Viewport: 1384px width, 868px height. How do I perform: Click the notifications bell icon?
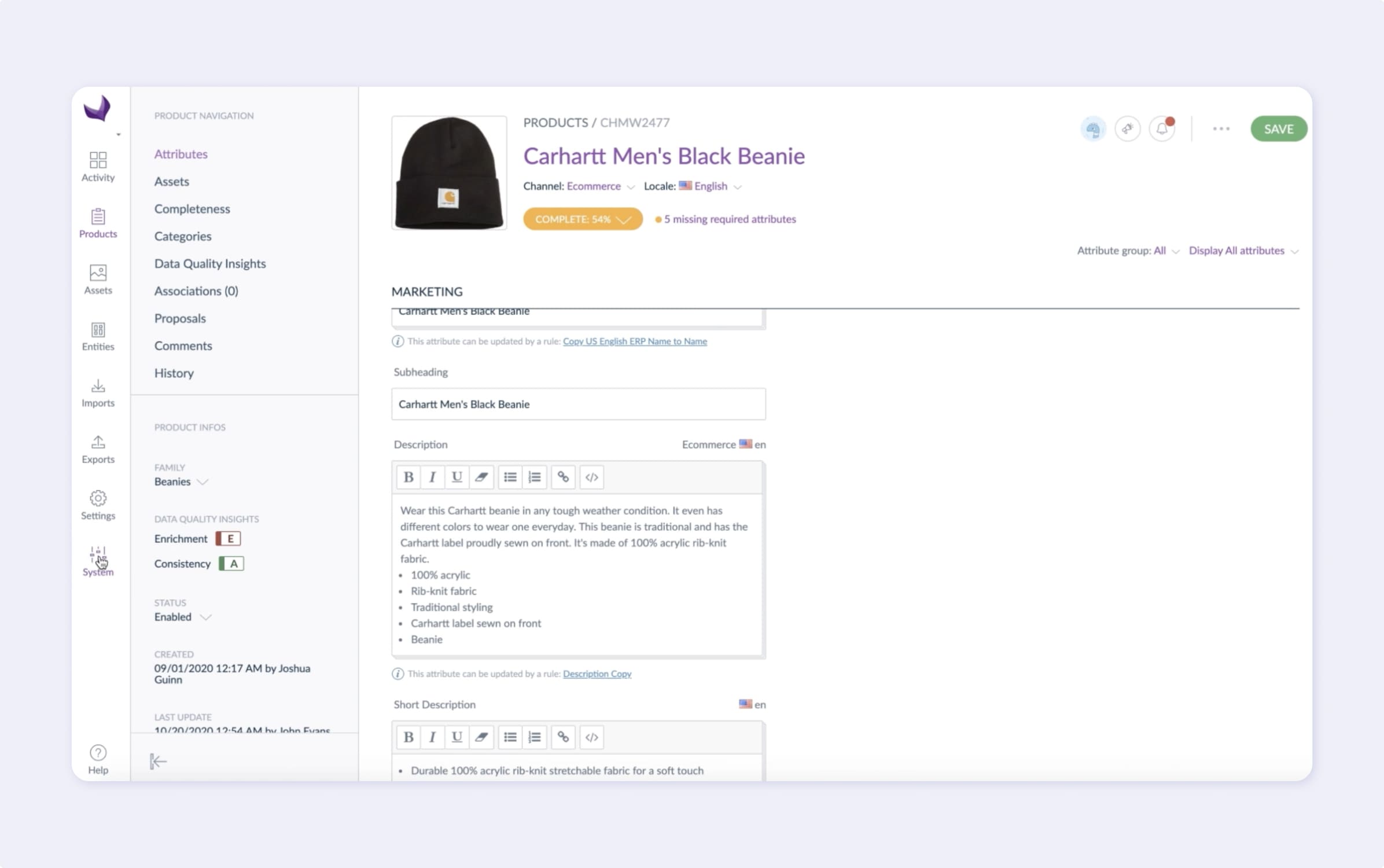(x=1161, y=129)
